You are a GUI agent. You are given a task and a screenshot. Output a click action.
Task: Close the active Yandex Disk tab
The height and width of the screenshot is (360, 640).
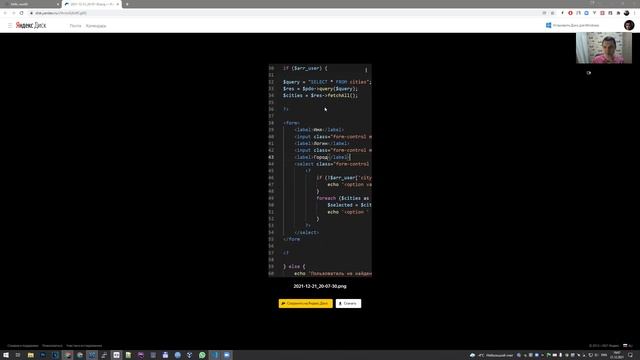pos(118,4)
